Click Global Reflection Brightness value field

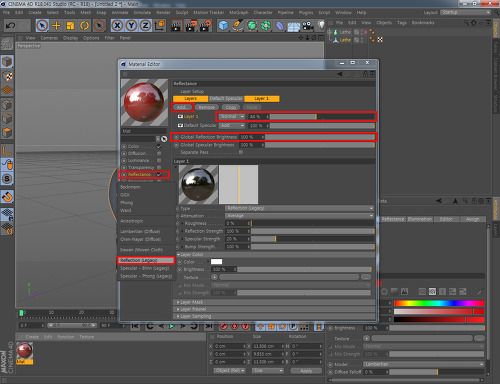tap(252, 137)
